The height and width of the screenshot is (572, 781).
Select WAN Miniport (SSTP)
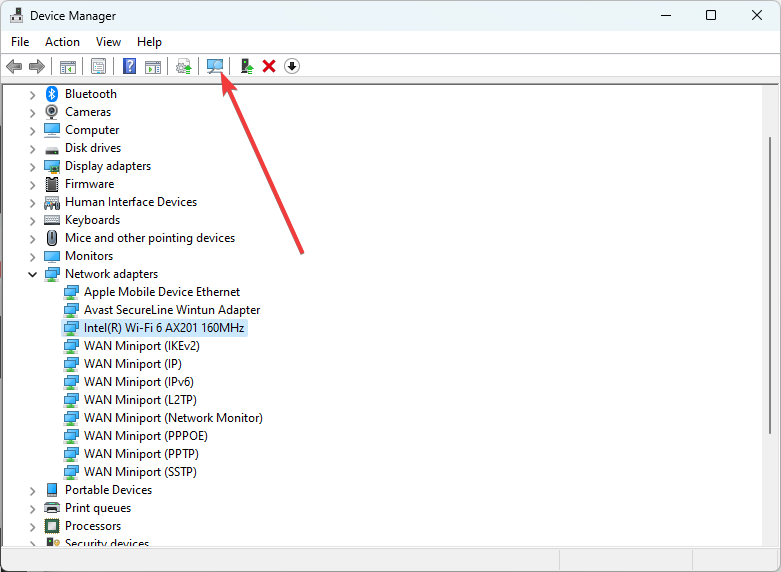[140, 471]
